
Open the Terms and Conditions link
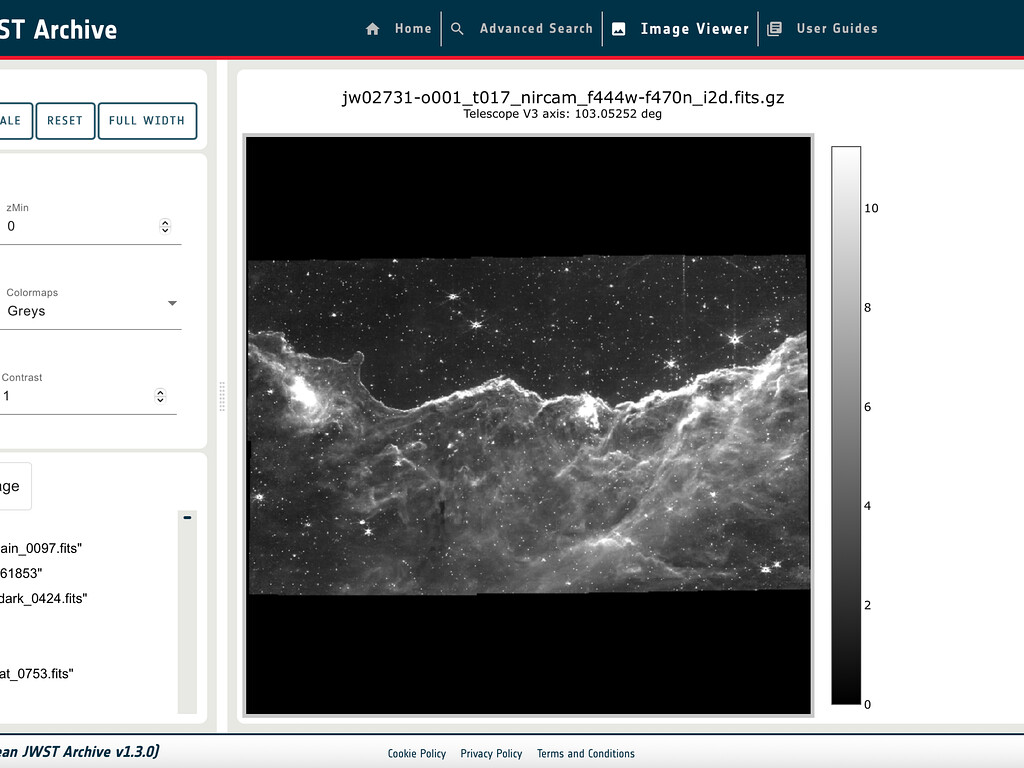coord(585,754)
